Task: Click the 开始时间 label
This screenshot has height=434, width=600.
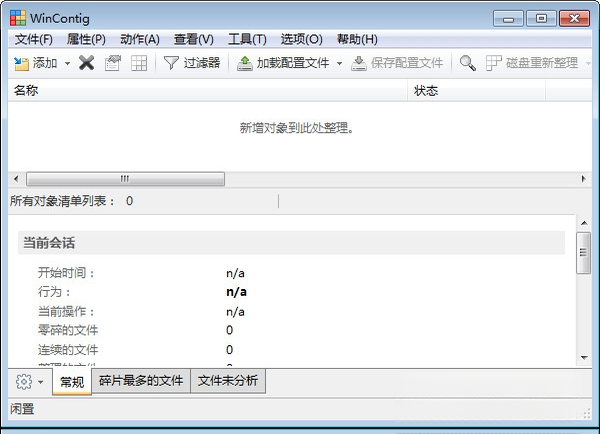Action: pyautogui.click(x=66, y=273)
